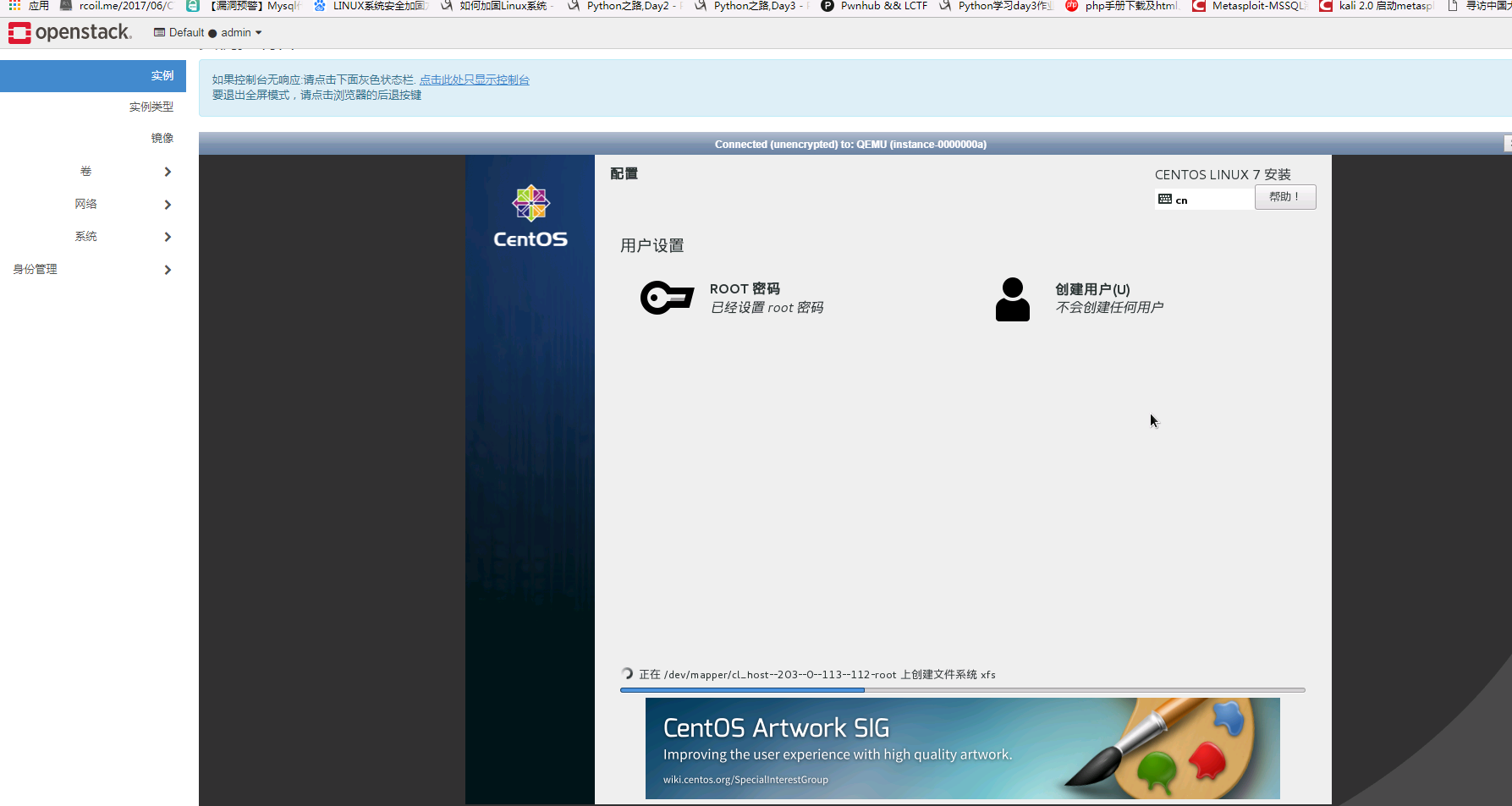Click the 点击此处只显示控制台 link
Viewport: 1512px width, 806px height.
(x=475, y=80)
